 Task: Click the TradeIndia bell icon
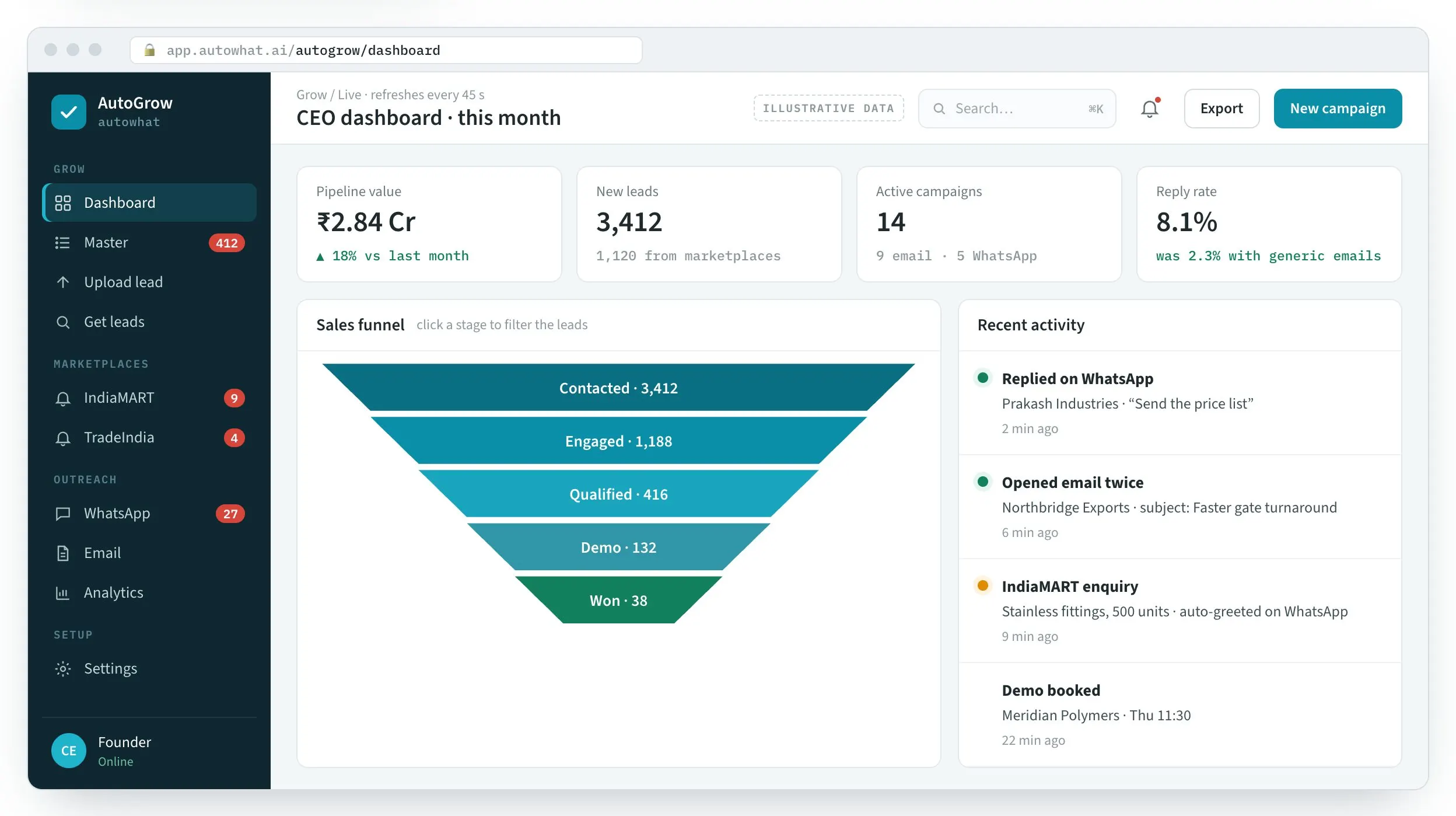click(x=63, y=438)
